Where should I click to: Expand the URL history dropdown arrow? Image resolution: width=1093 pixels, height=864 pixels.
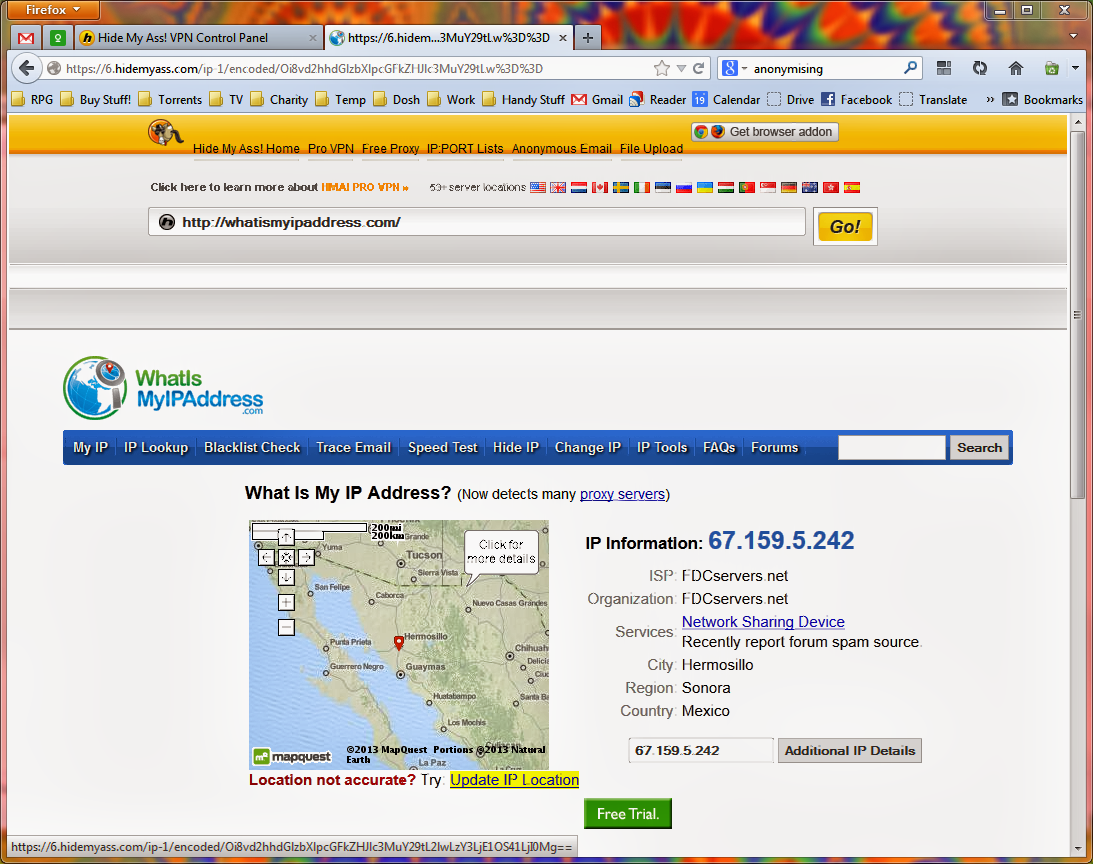pyautogui.click(x=681, y=68)
